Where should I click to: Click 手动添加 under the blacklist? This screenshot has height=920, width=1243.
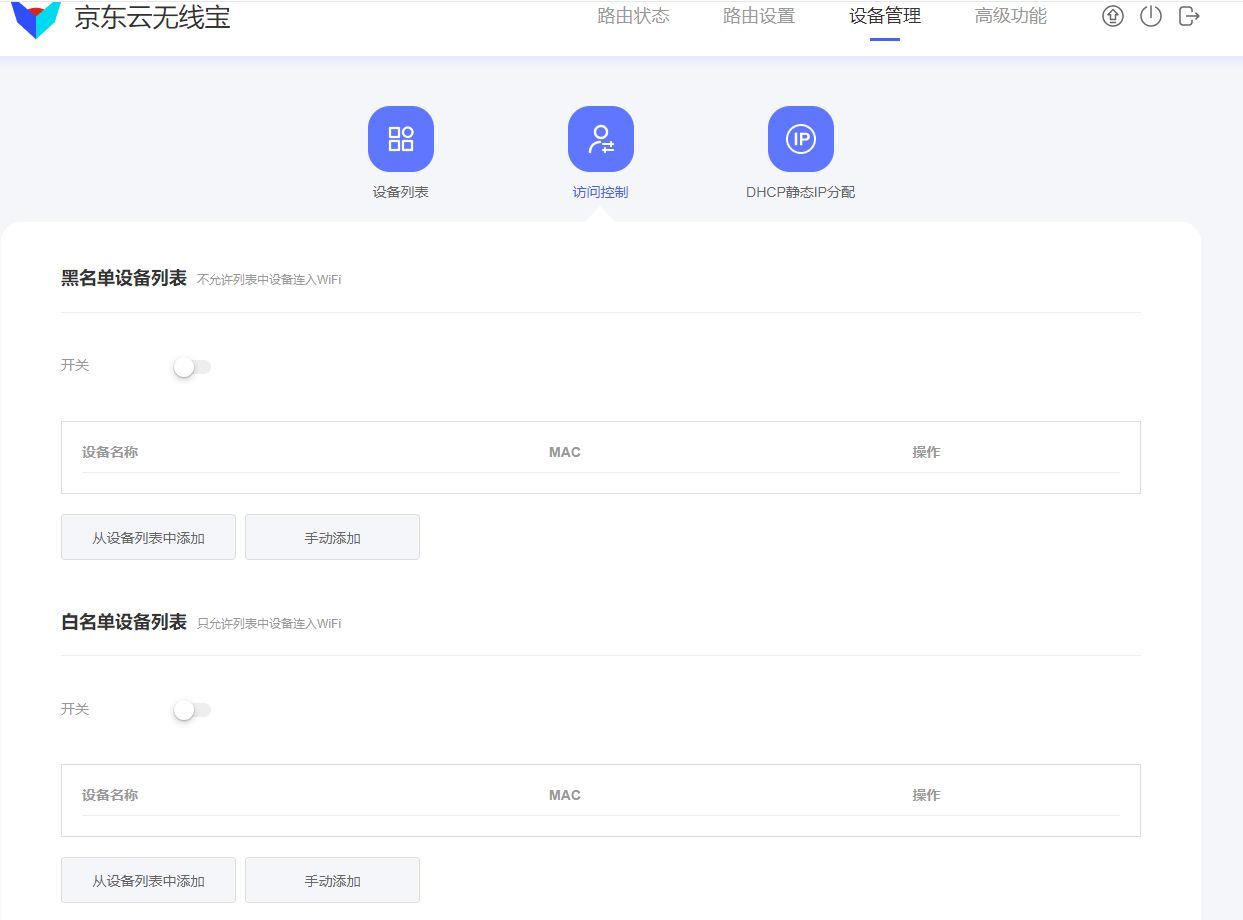[332, 538]
